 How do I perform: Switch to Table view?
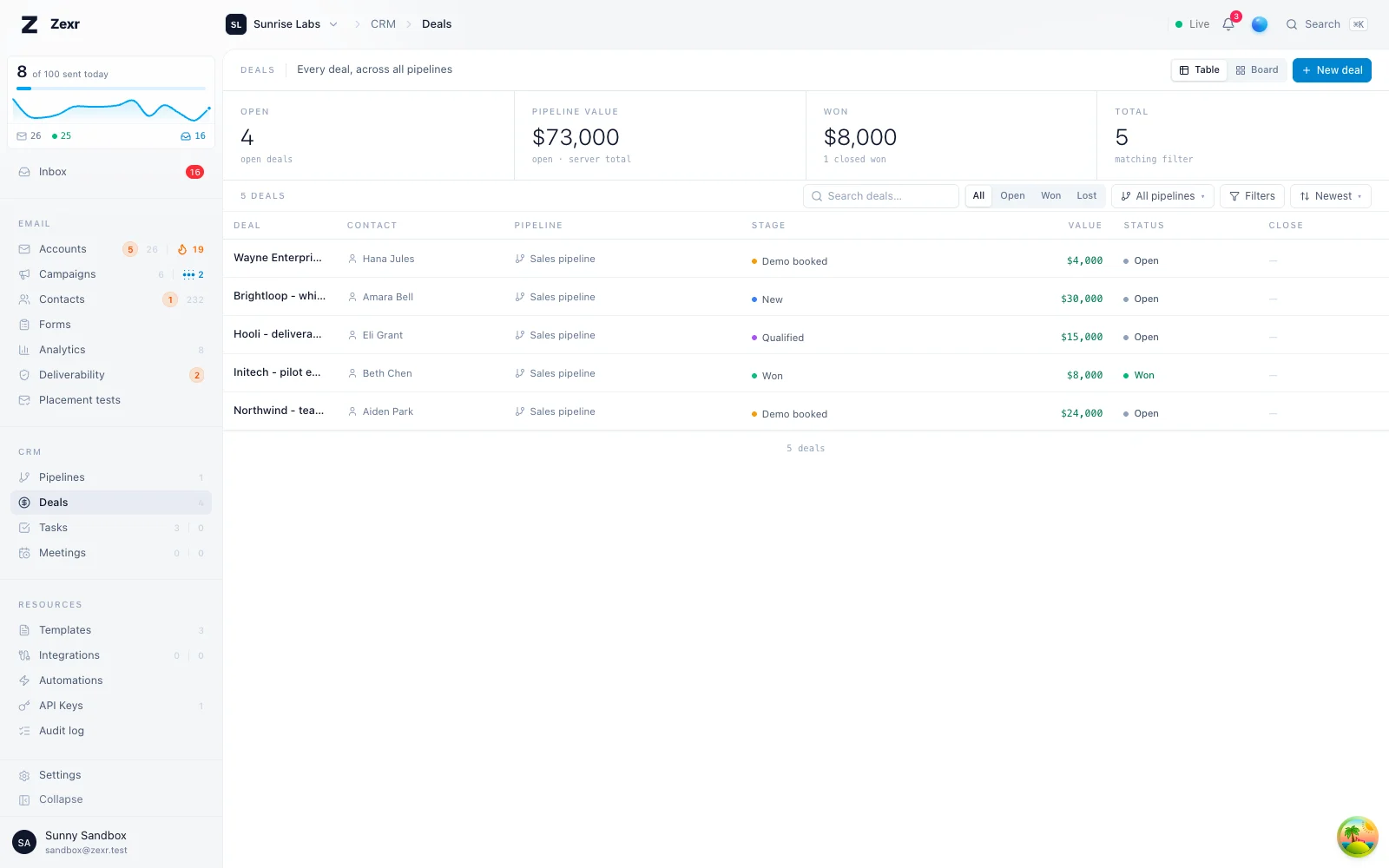[1199, 70]
